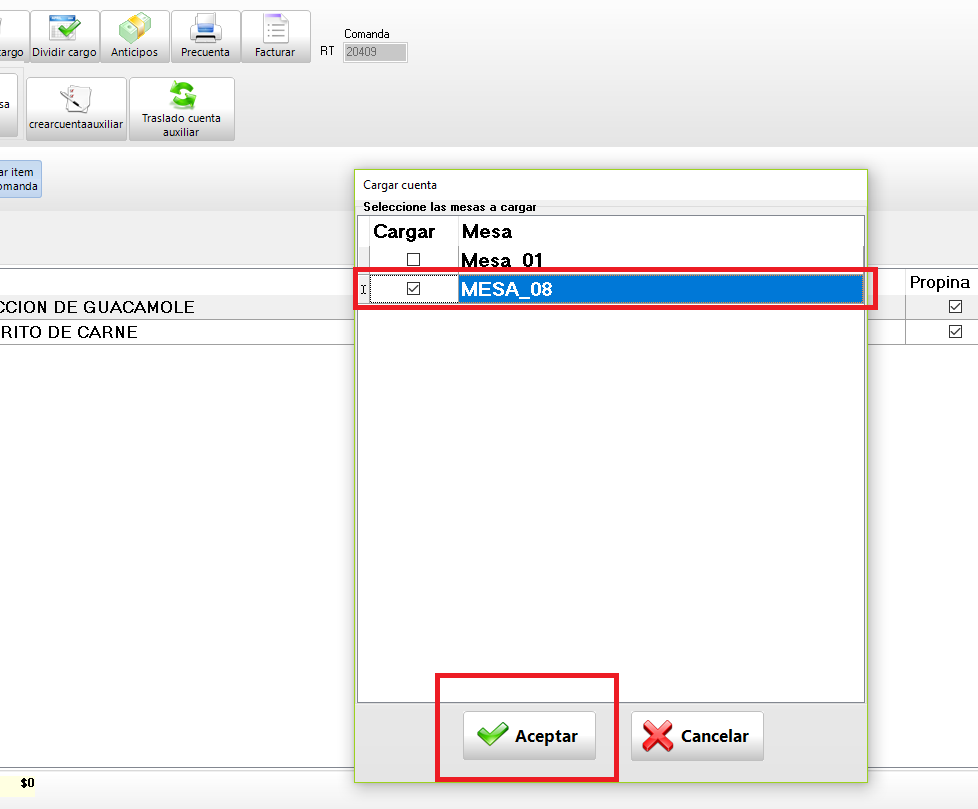
Task: Select the MESA_08 row name
Action: pyautogui.click(x=507, y=290)
